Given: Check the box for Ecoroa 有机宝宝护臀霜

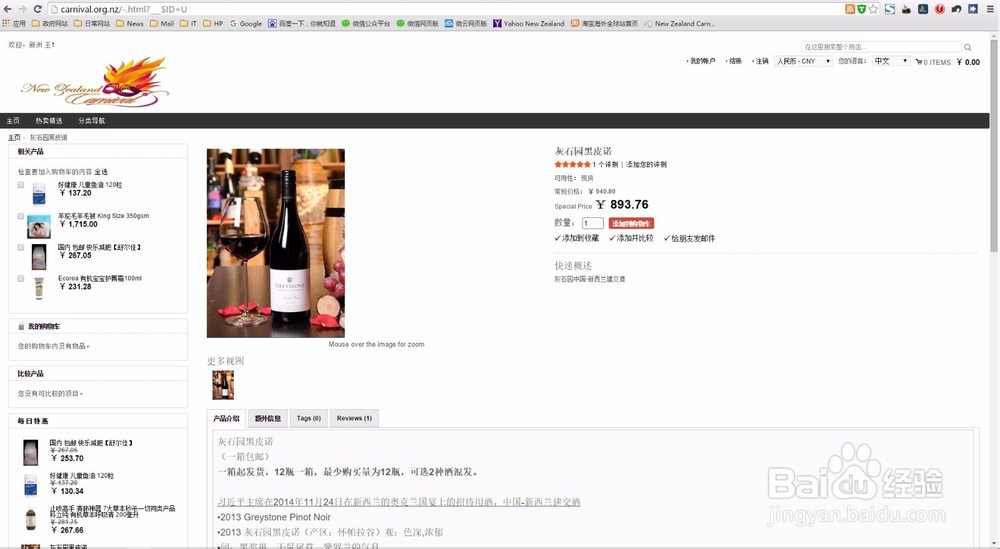Looking at the screenshot, I should 20,279.
